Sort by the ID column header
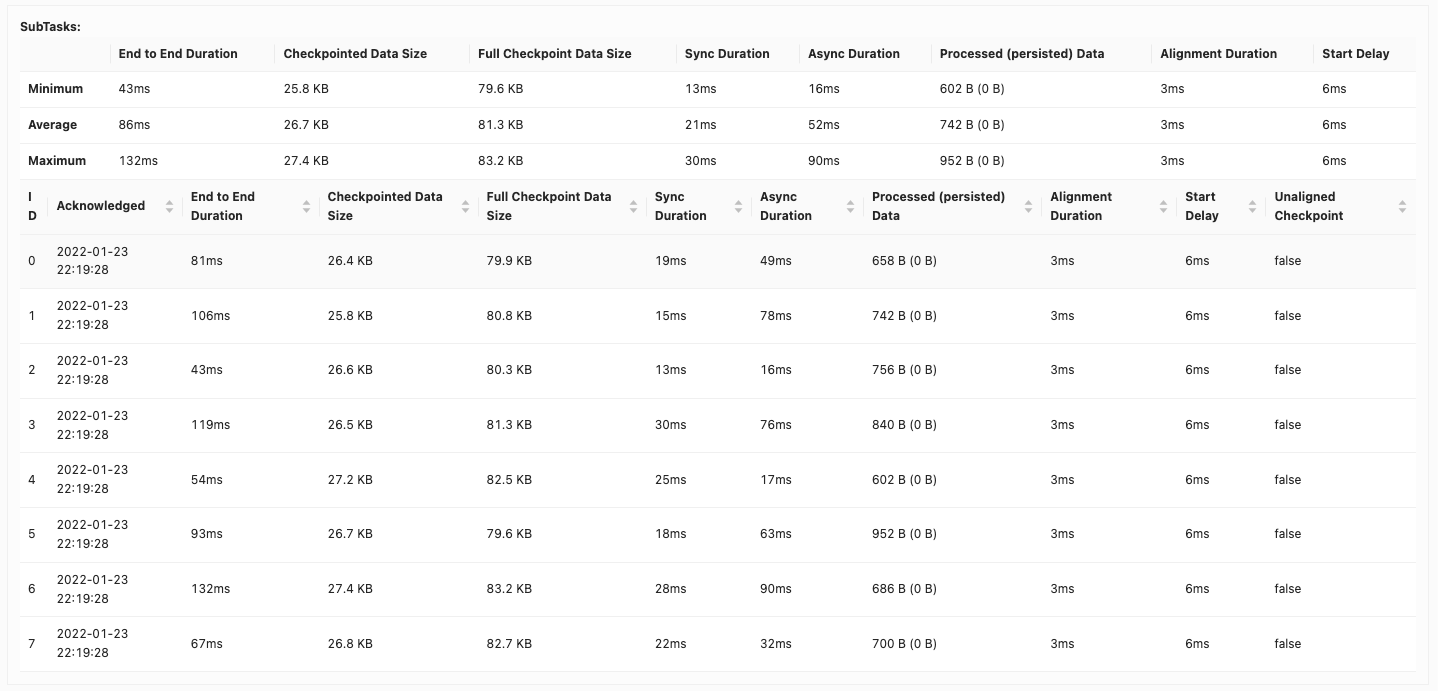Image resolution: width=1438 pixels, height=691 pixels. (x=31, y=206)
